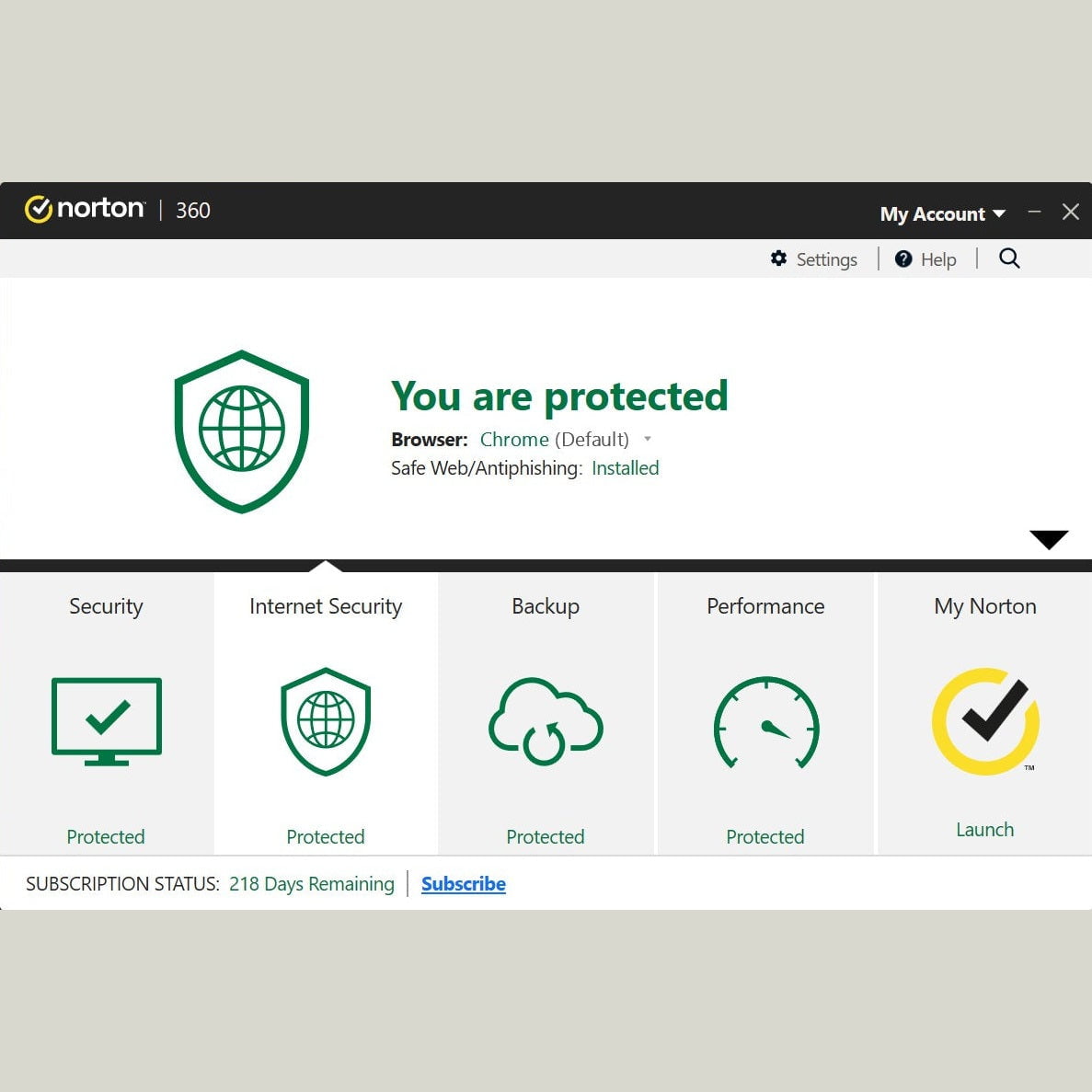Switch to the Performance tab

[765, 606]
